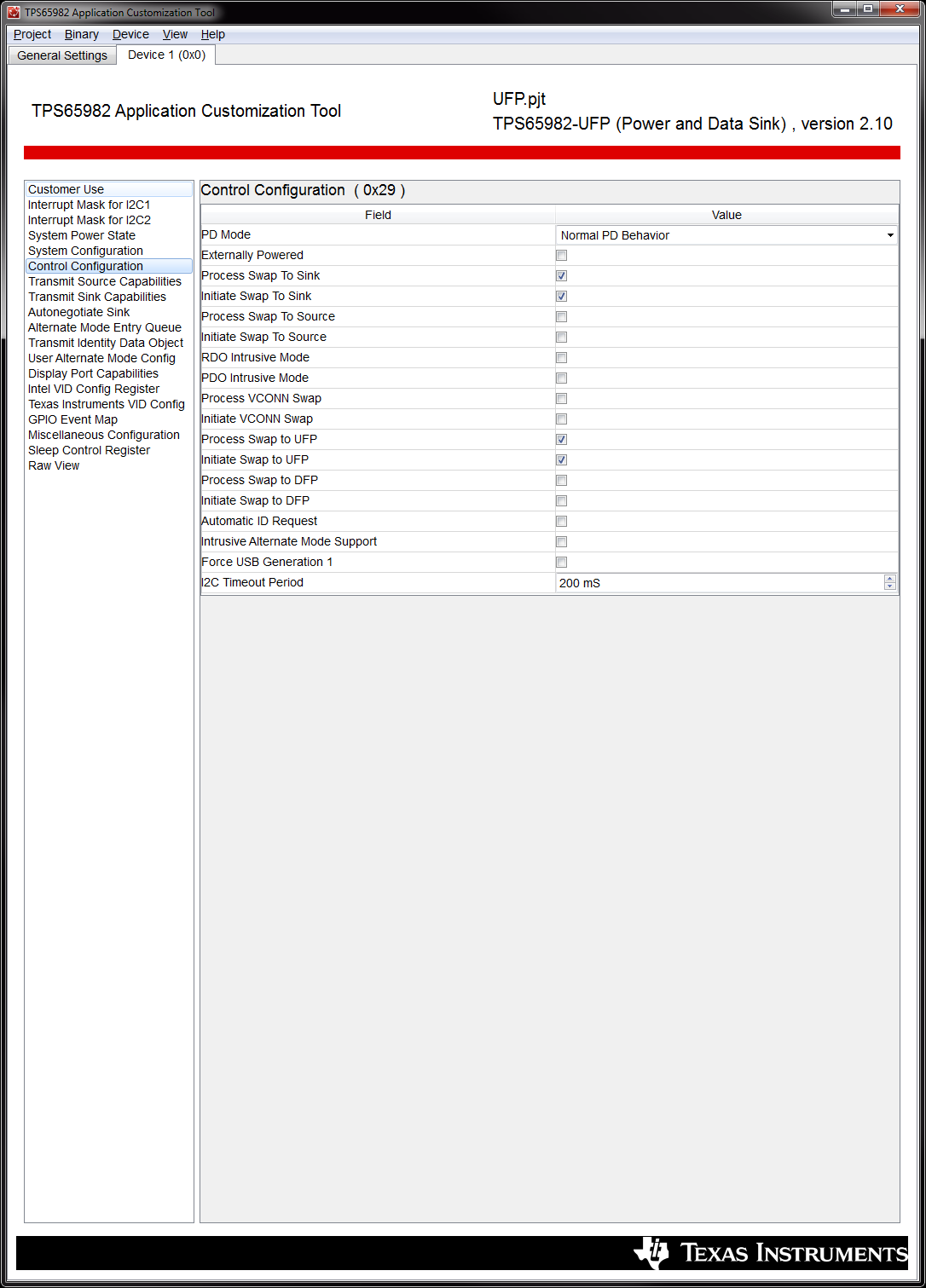Image resolution: width=926 pixels, height=1288 pixels.
Task: Switch to the Device 1 (0x0) tab
Action: pos(166,55)
